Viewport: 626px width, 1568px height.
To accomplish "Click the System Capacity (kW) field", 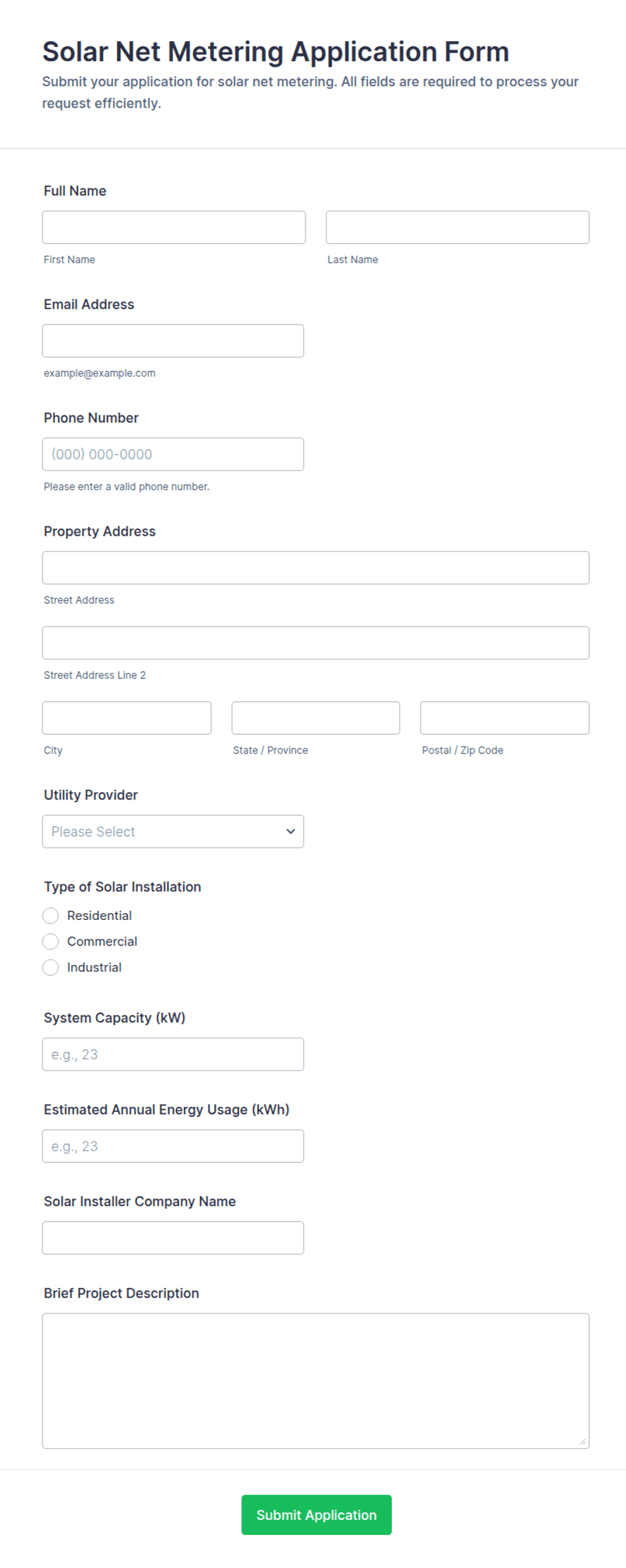I will click(173, 1055).
